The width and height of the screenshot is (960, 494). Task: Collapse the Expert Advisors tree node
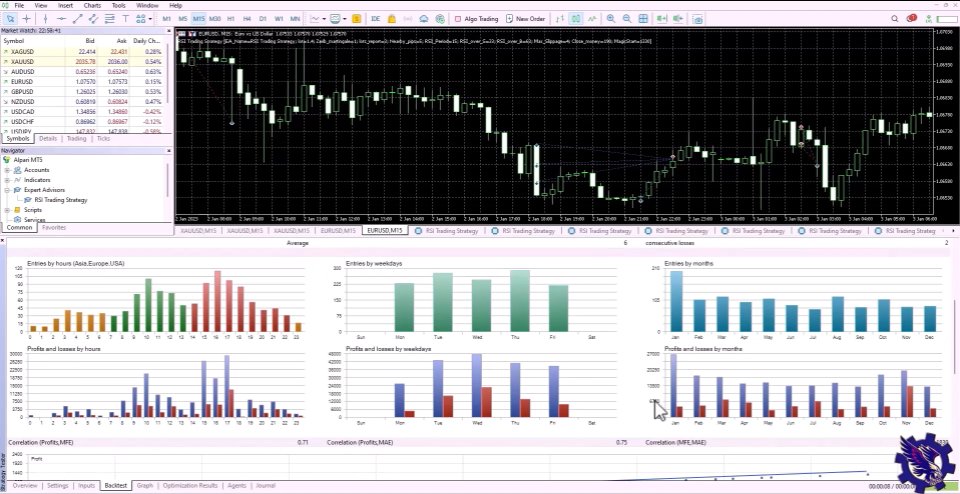pos(8,190)
